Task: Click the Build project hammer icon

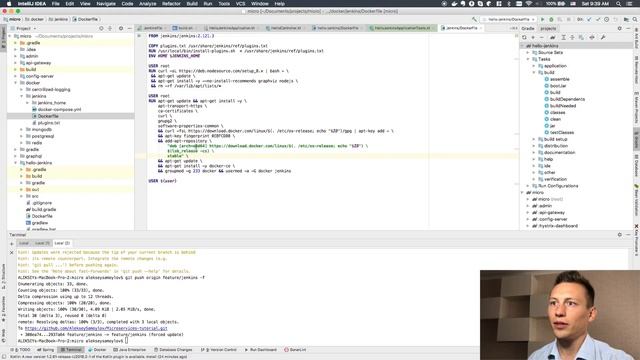Action: point(474,19)
